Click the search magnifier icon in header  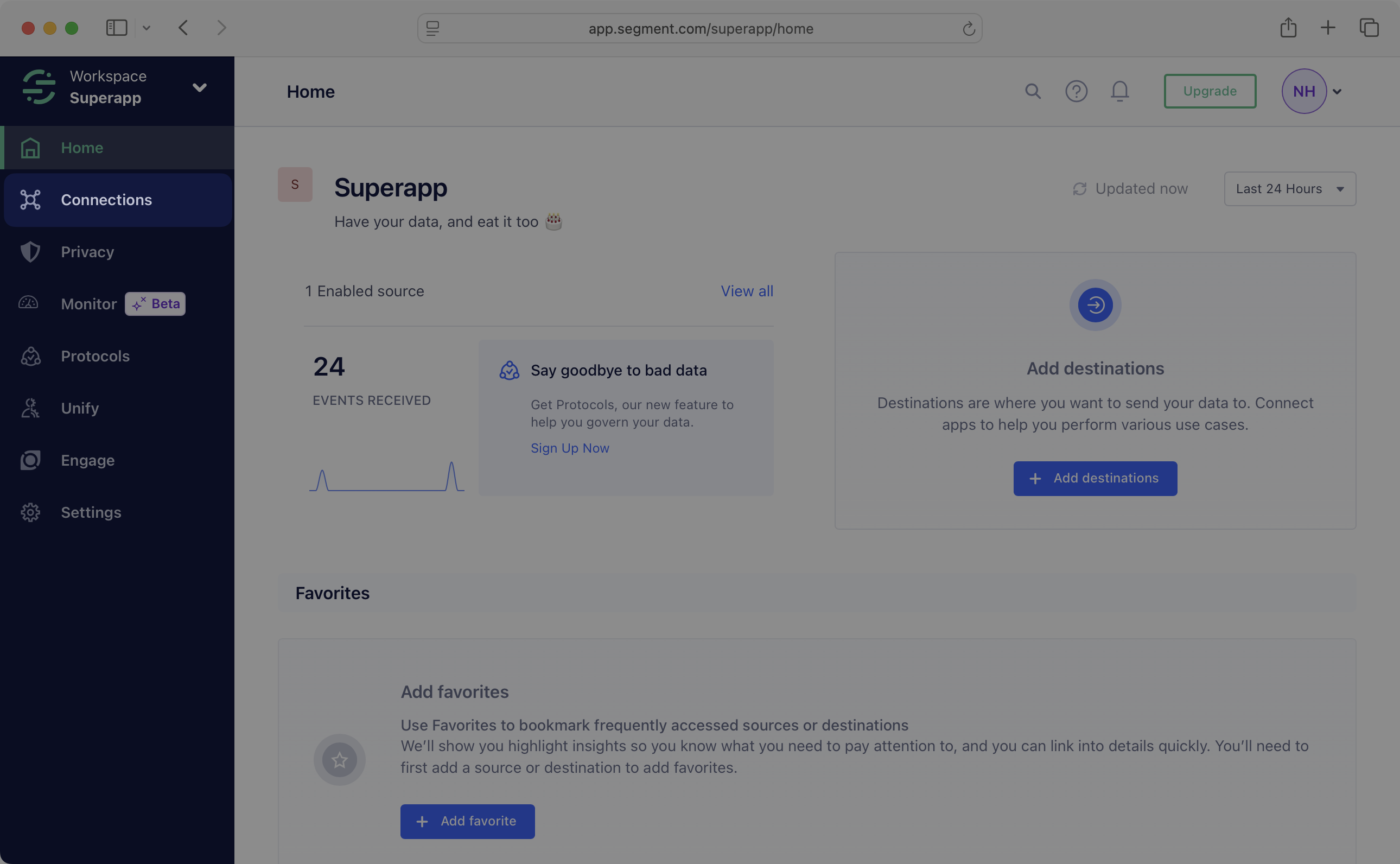pyautogui.click(x=1032, y=91)
